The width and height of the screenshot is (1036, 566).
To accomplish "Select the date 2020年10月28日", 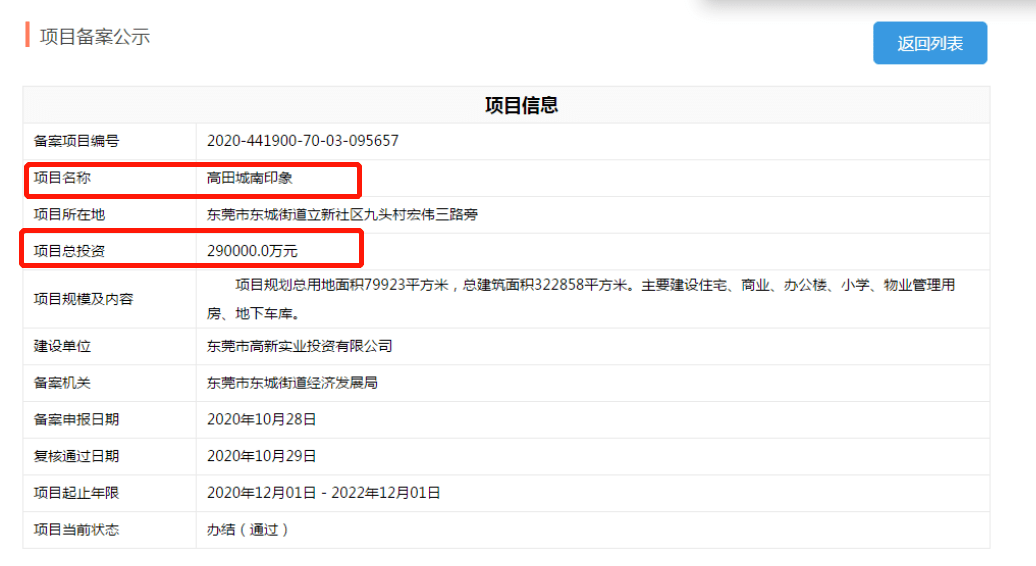I will coord(262,419).
